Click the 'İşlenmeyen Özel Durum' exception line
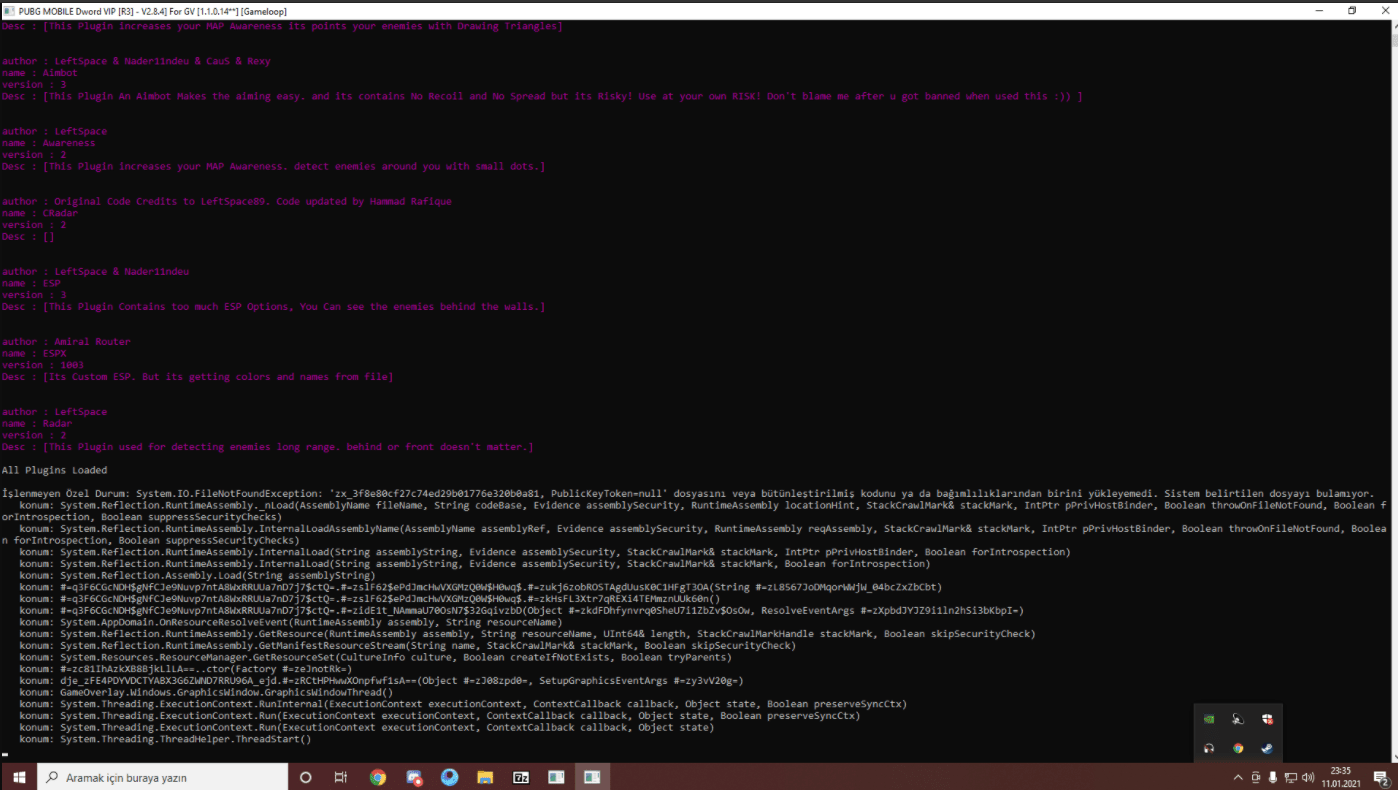 [x=688, y=494]
